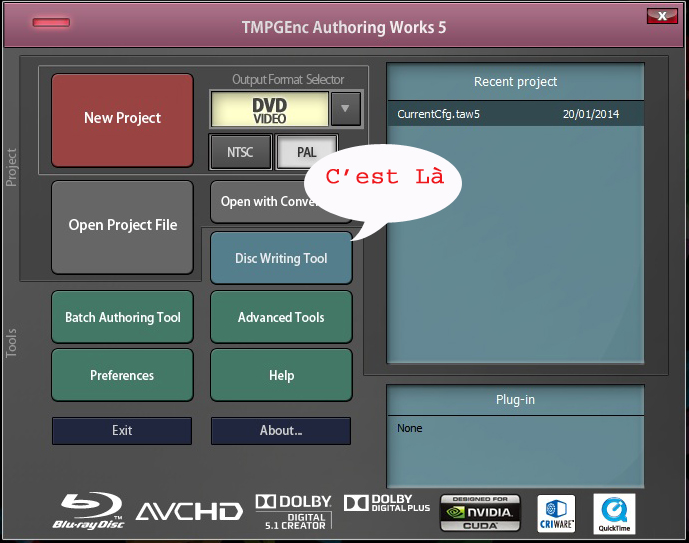Exit the application via Exit button

(x=122, y=431)
